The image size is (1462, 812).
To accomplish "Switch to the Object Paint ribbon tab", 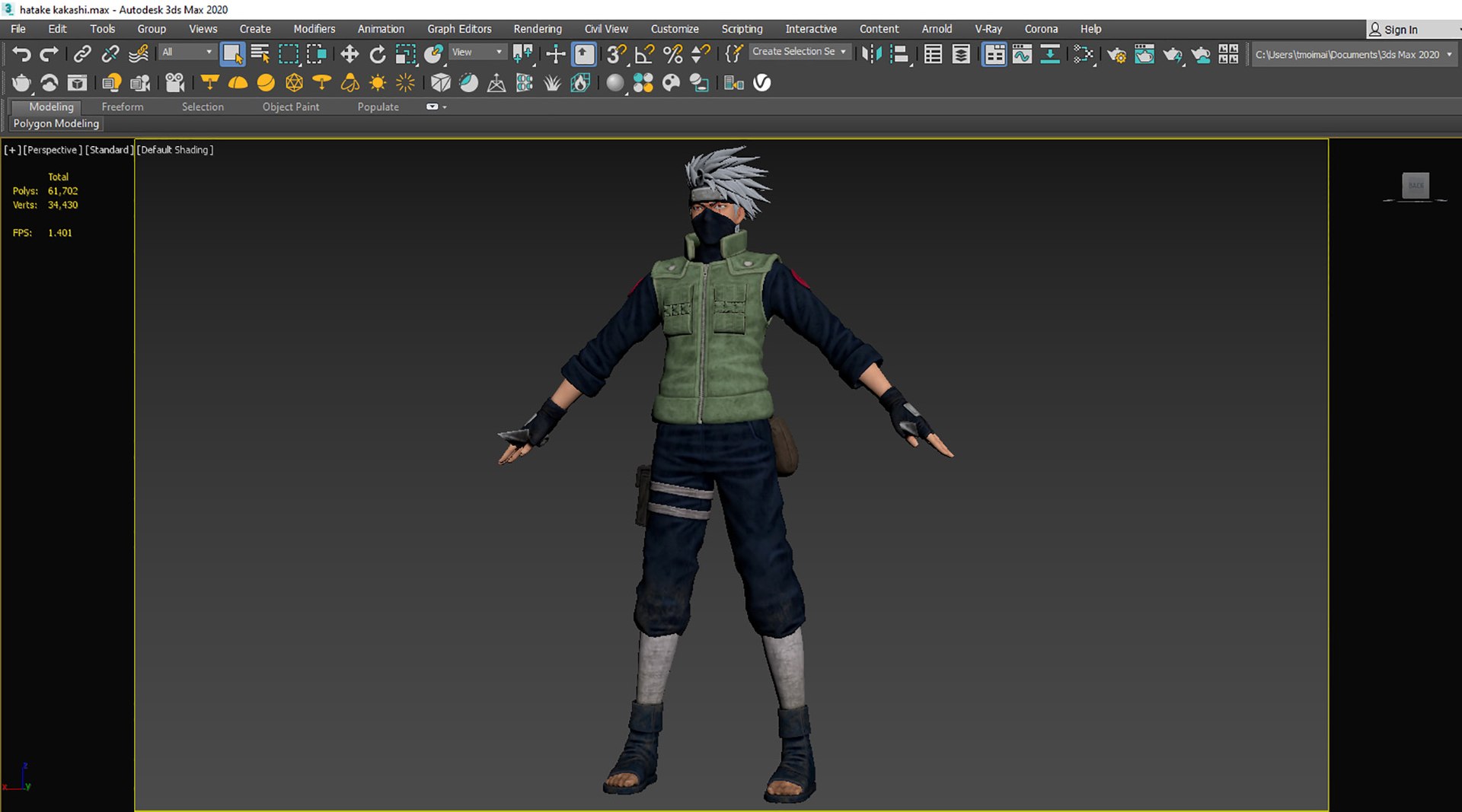I will pos(291,107).
